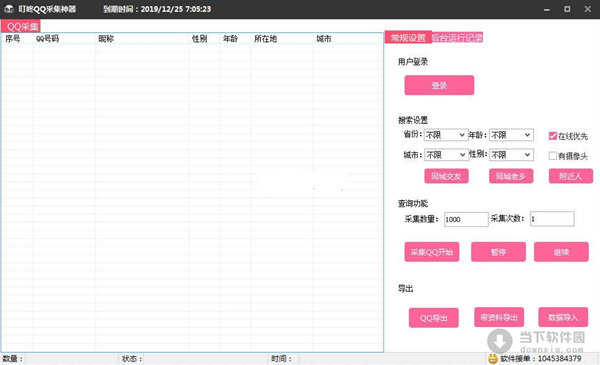Click the 软件接单 contact text
This screenshot has width=600, height=365.
tap(540, 358)
